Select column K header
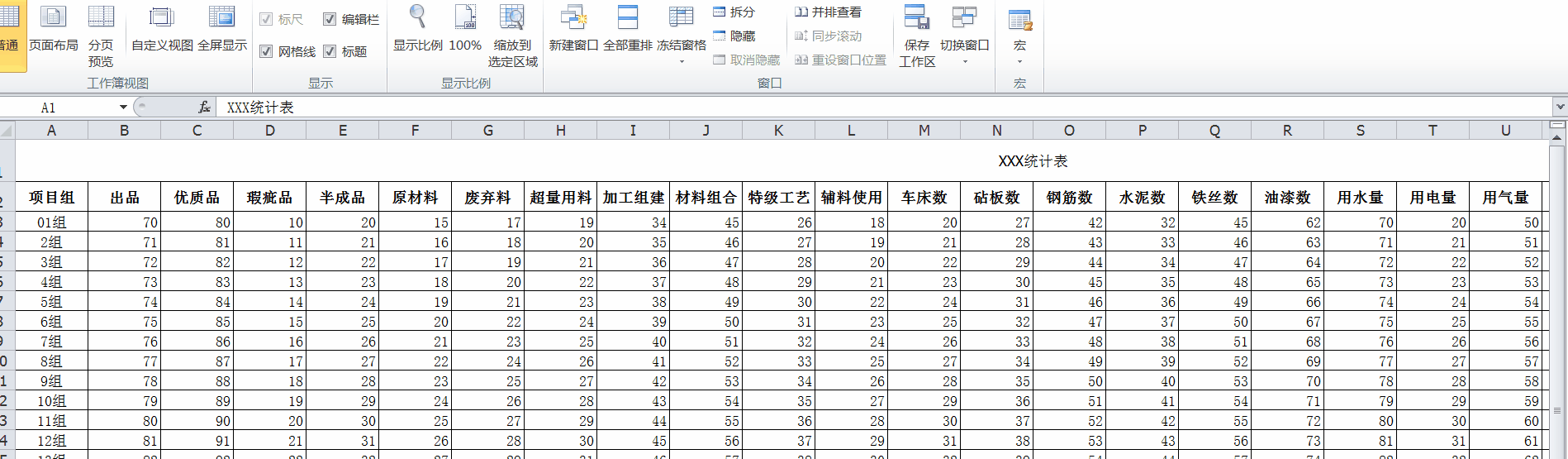1568x459 pixels. 778,130
